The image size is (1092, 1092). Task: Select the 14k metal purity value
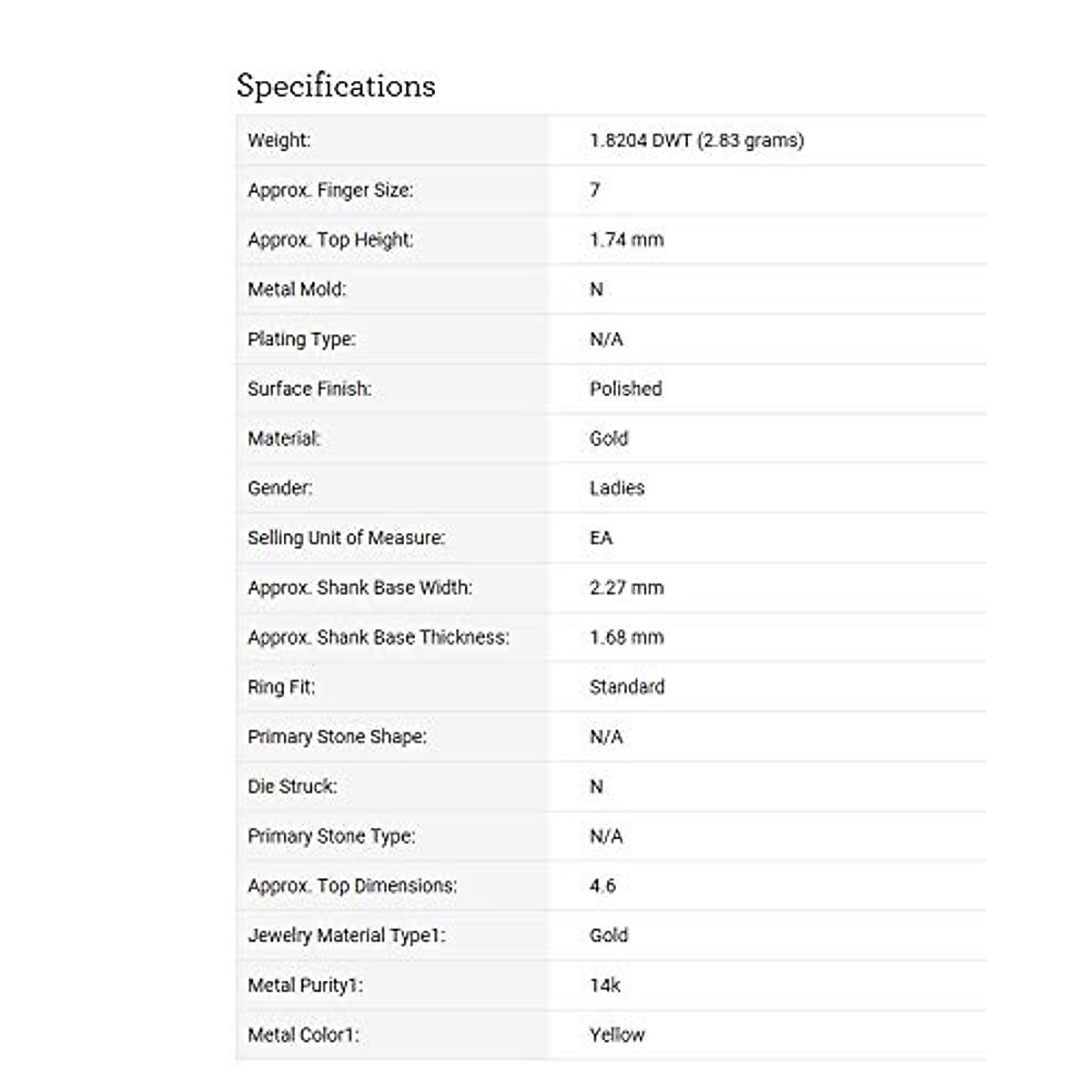[604, 985]
